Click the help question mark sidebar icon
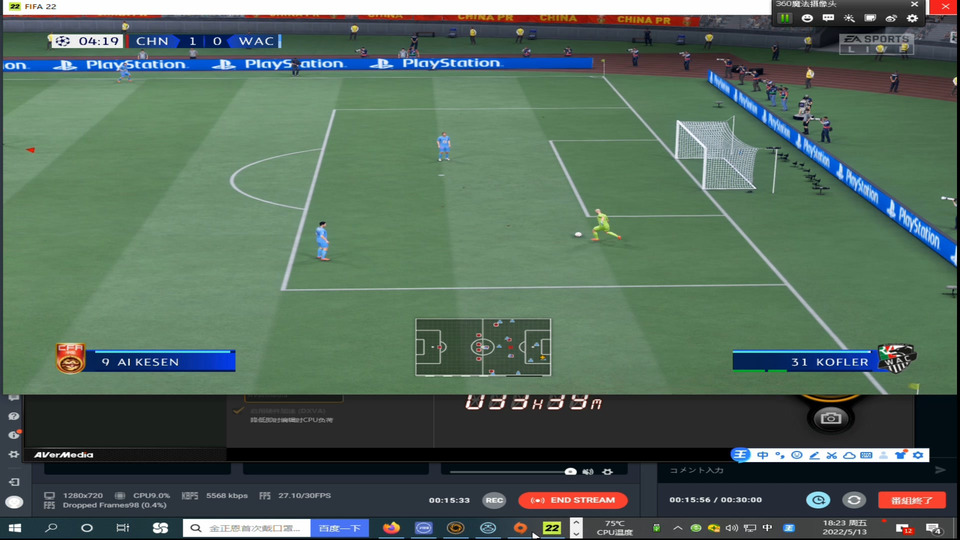 click(13, 416)
